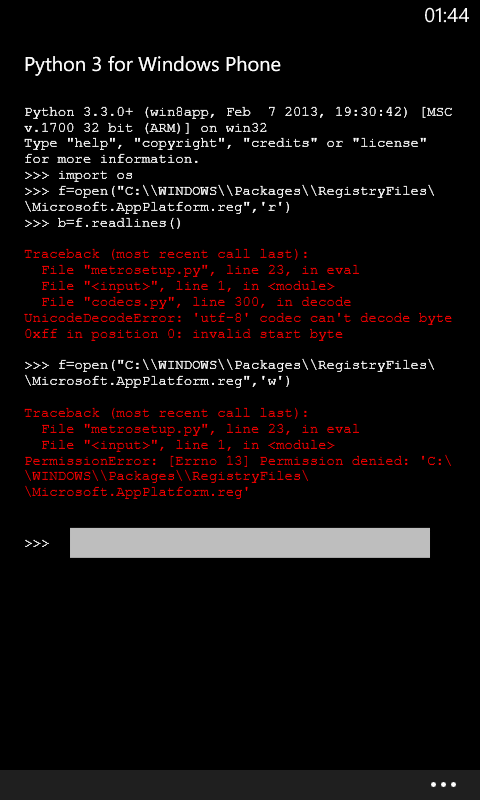Select the b=f.readlines() command line

click(x=103, y=223)
